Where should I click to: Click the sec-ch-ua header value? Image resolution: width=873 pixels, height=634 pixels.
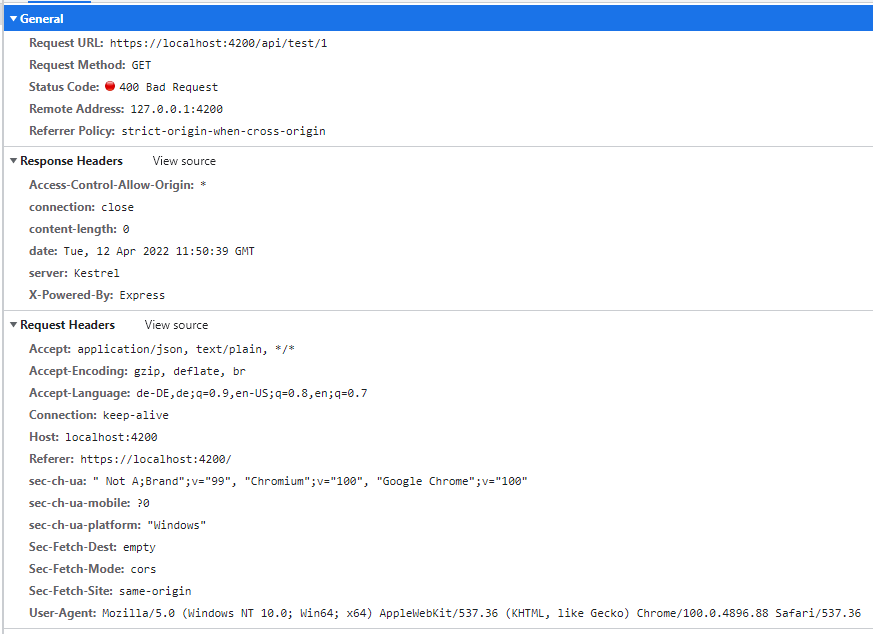click(310, 481)
